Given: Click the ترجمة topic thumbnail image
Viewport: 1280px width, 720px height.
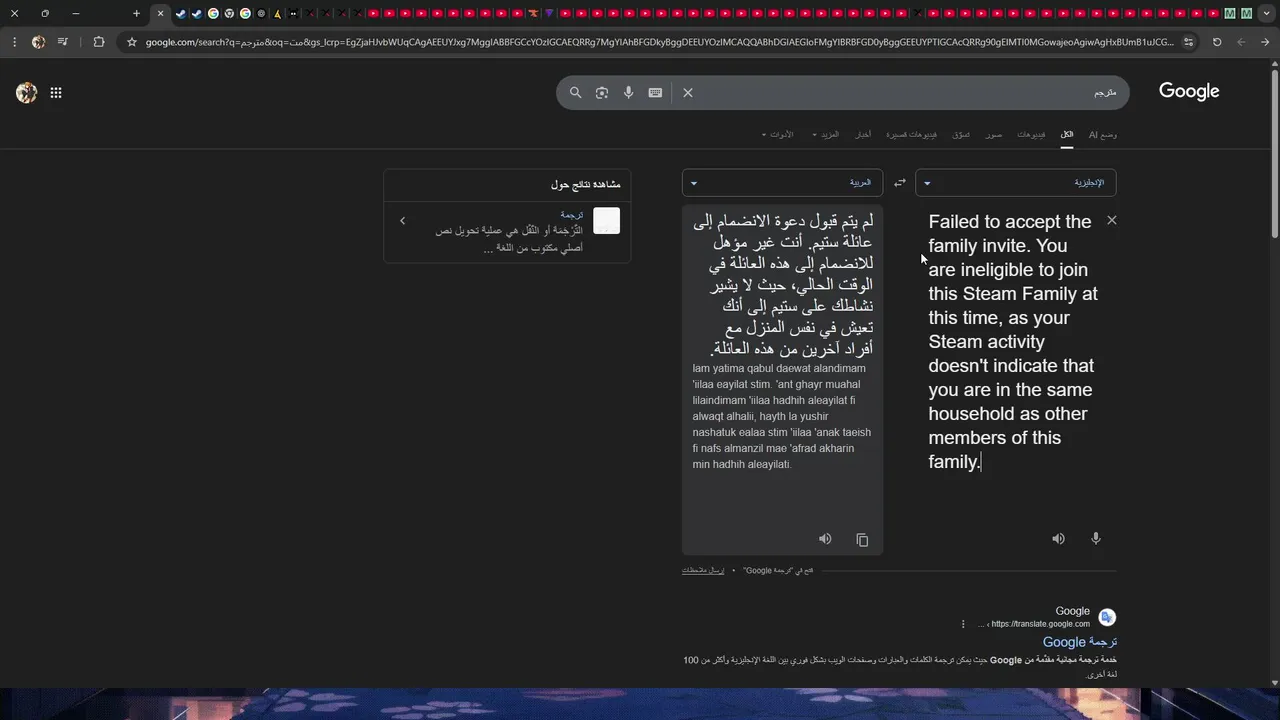Looking at the screenshot, I should [606, 221].
